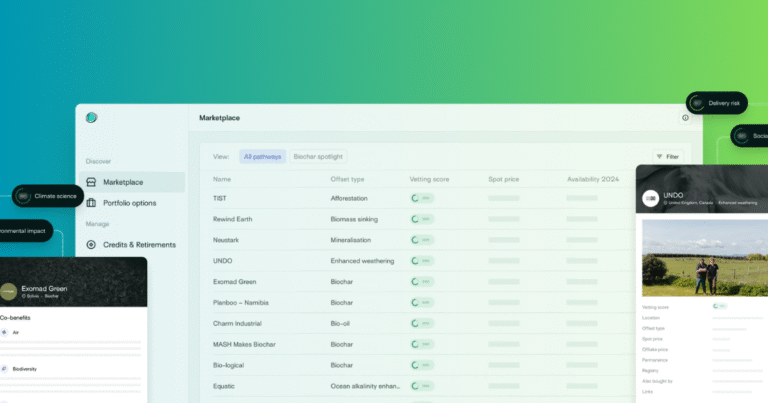
Task: Click the Marketplace page title
Action: point(219,118)
